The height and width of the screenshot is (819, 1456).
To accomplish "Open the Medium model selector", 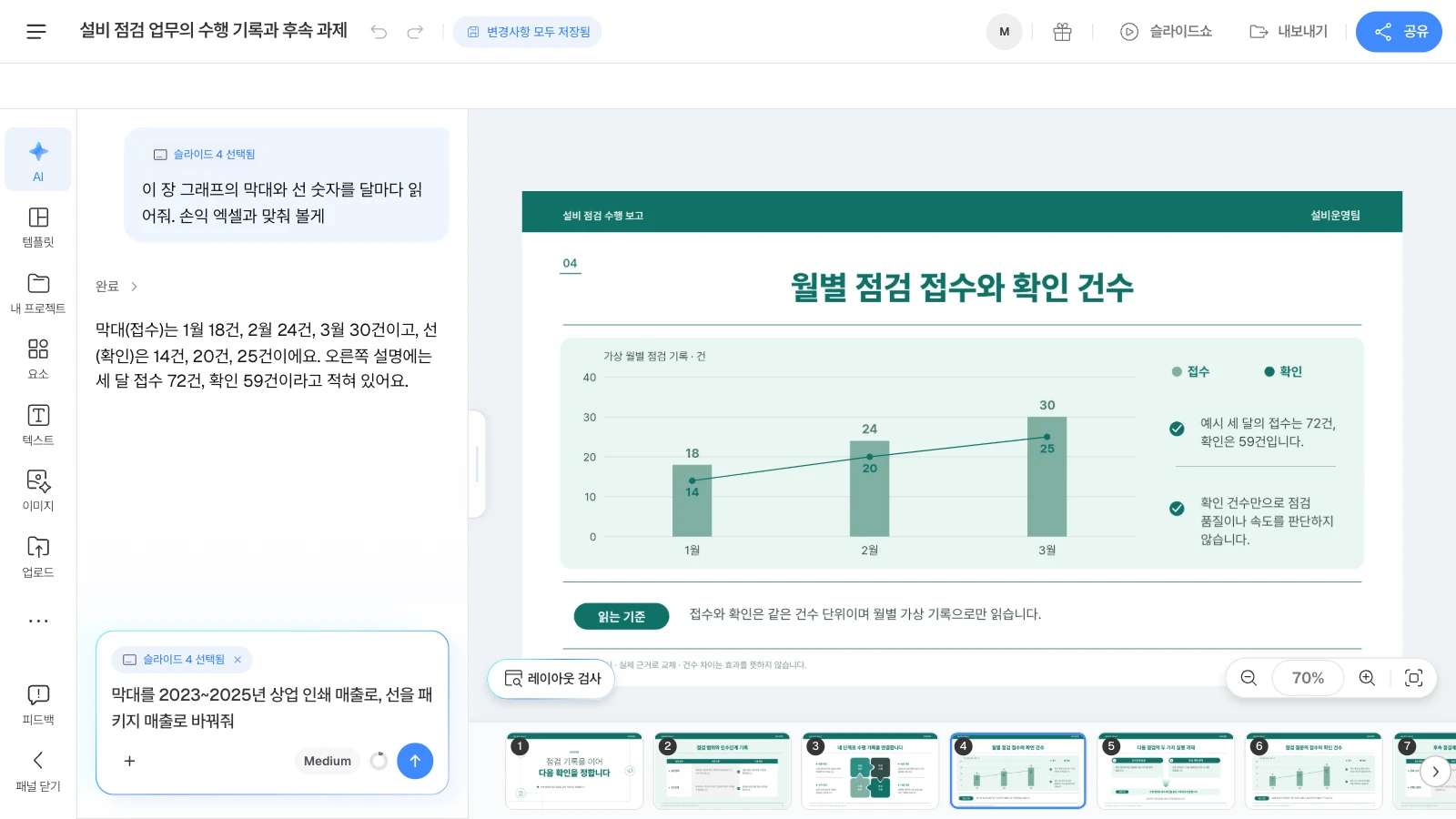I will point(328,761).
